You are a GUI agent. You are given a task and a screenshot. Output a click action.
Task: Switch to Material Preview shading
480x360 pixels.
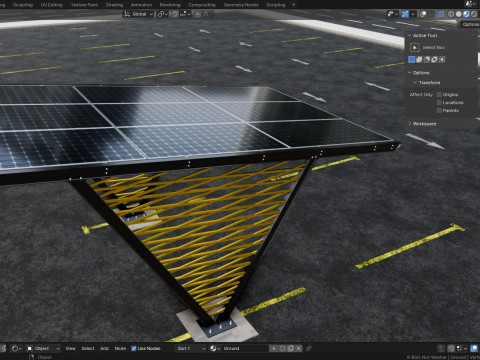click(x=466, y=14)
